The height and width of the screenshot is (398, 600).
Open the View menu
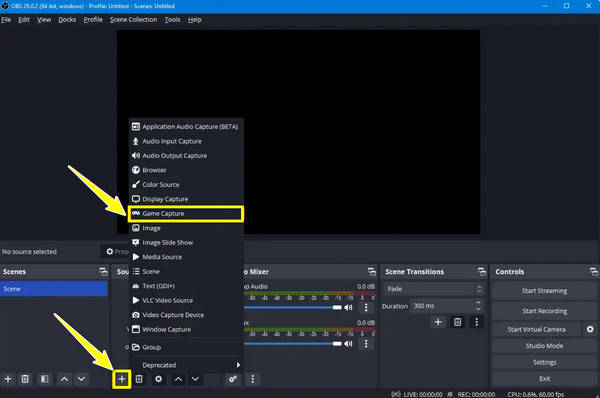pos(44,20)
